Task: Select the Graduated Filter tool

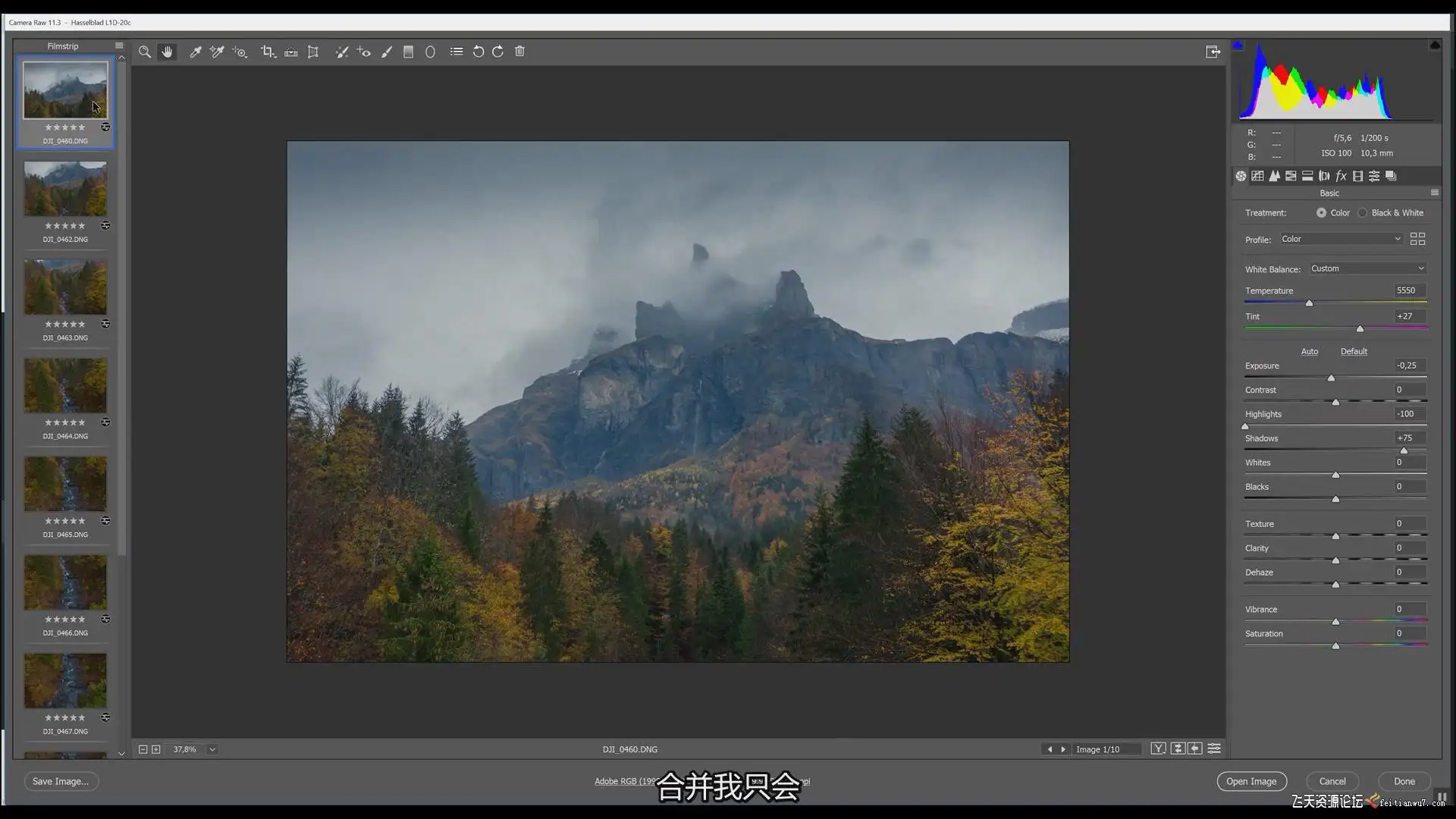Action: 408,52
